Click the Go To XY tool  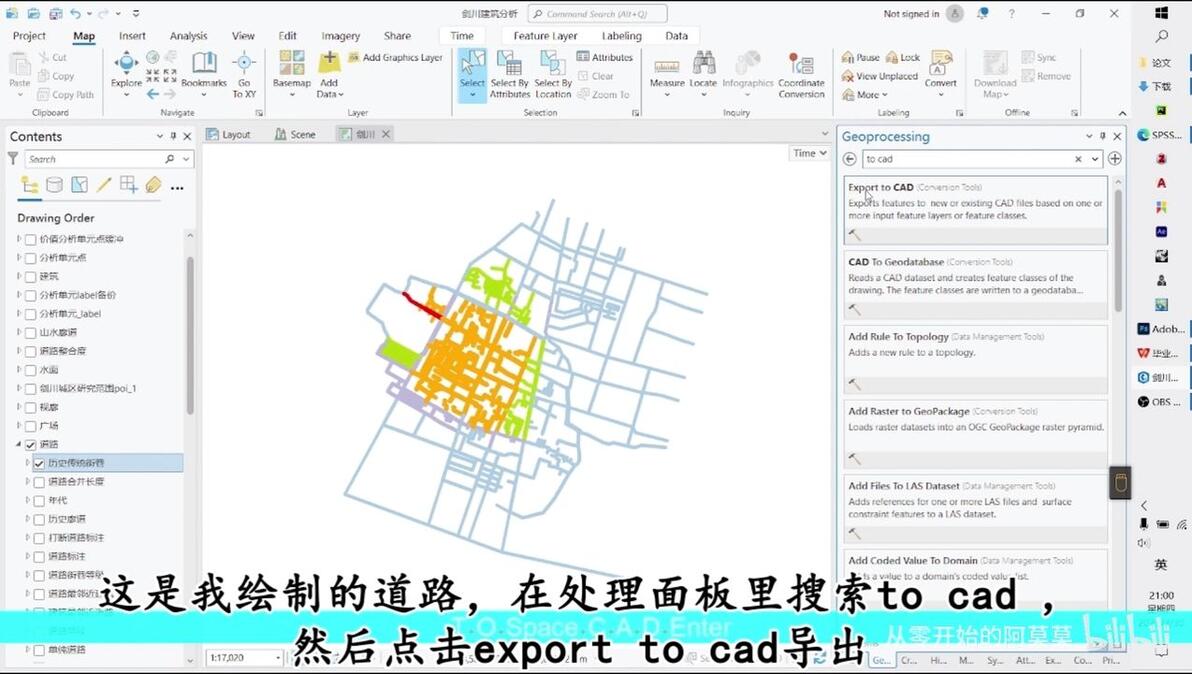coord(244,74)
